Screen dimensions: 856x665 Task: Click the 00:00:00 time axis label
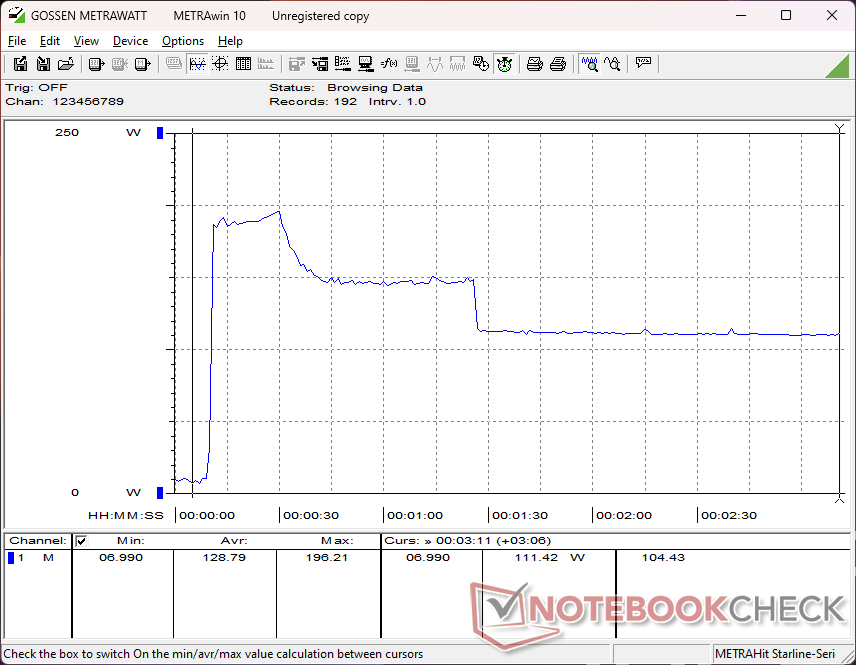[207, 515]
